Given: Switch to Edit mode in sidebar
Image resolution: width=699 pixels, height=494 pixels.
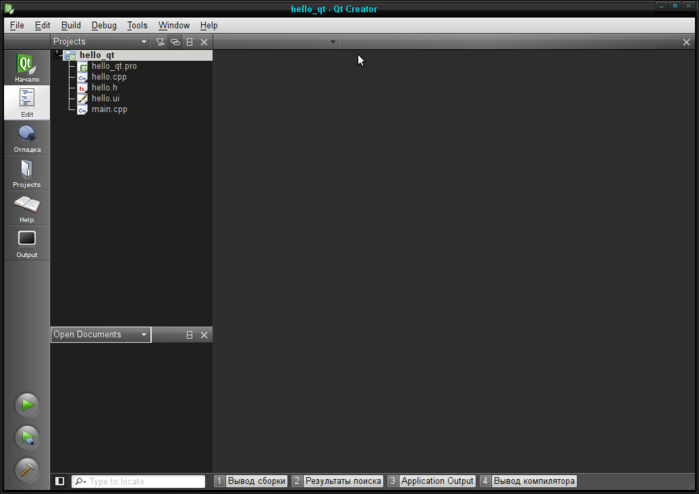Looking at the screenshot, I should (27, 103).
